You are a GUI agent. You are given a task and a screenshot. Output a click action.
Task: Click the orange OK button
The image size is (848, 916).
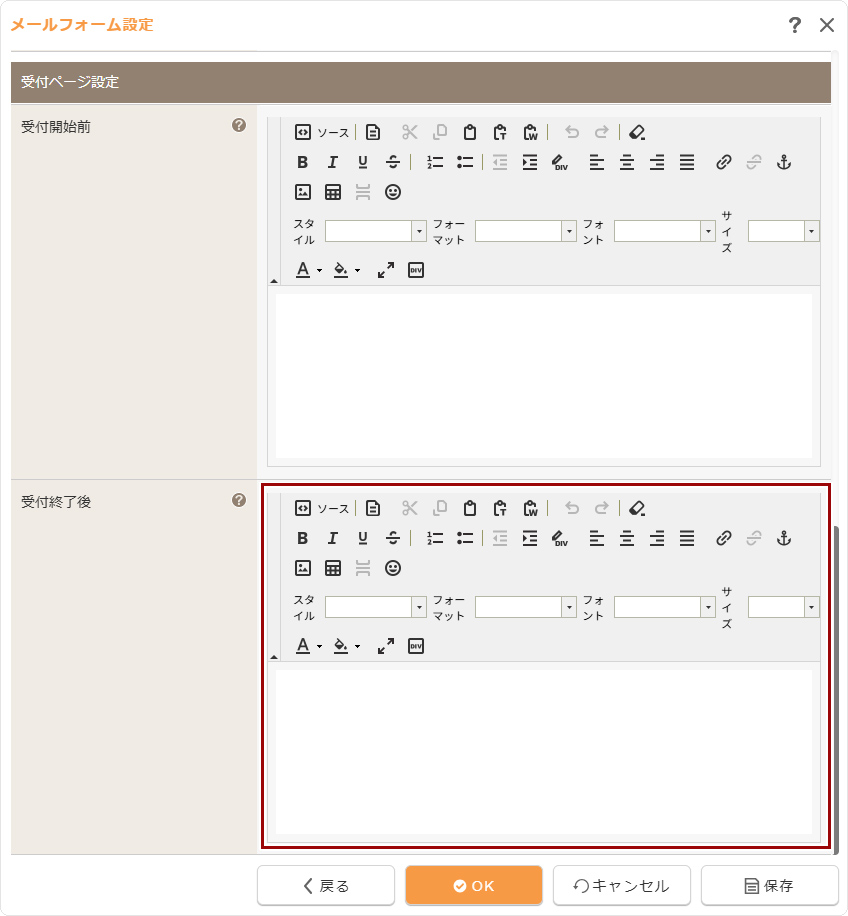474,885
